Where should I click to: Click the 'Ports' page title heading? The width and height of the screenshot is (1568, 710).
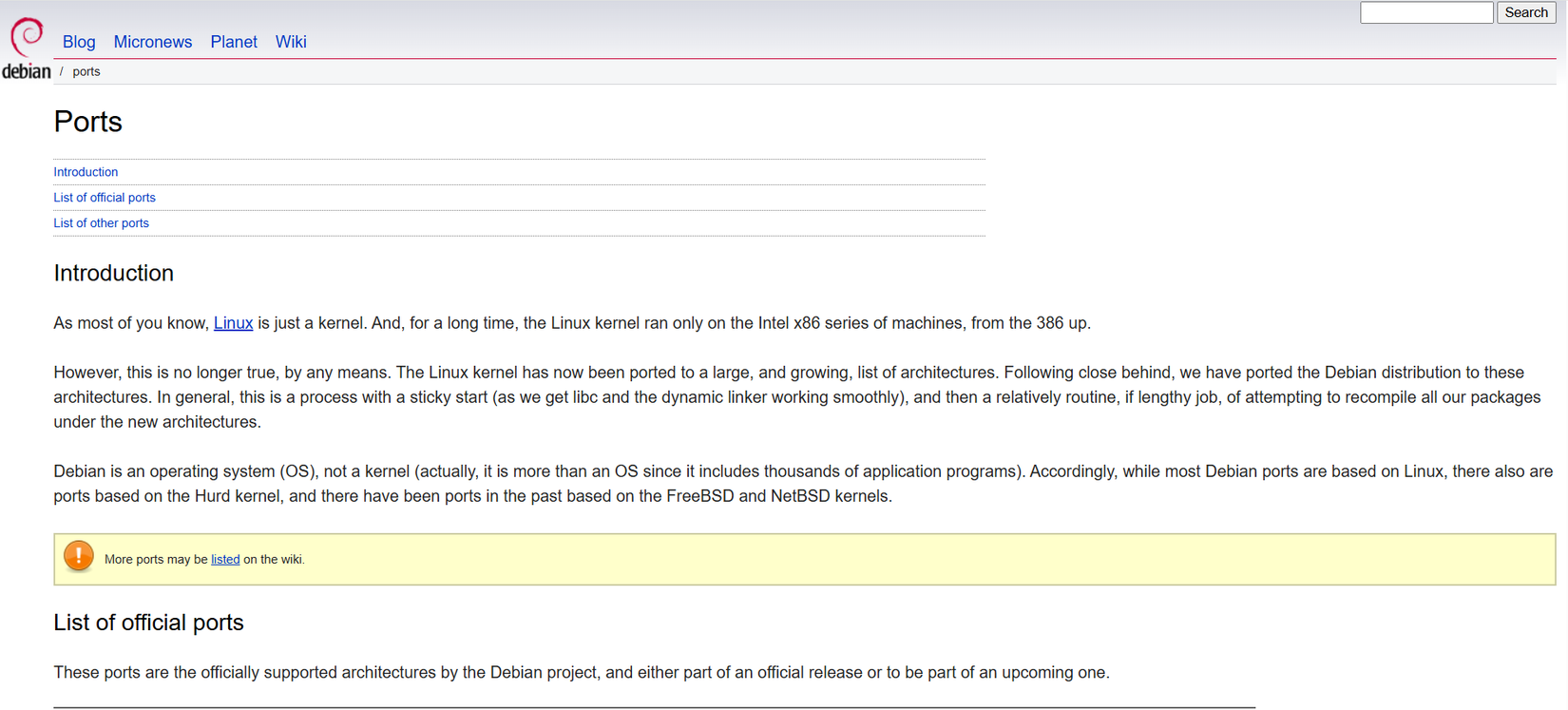coord(87,122)
